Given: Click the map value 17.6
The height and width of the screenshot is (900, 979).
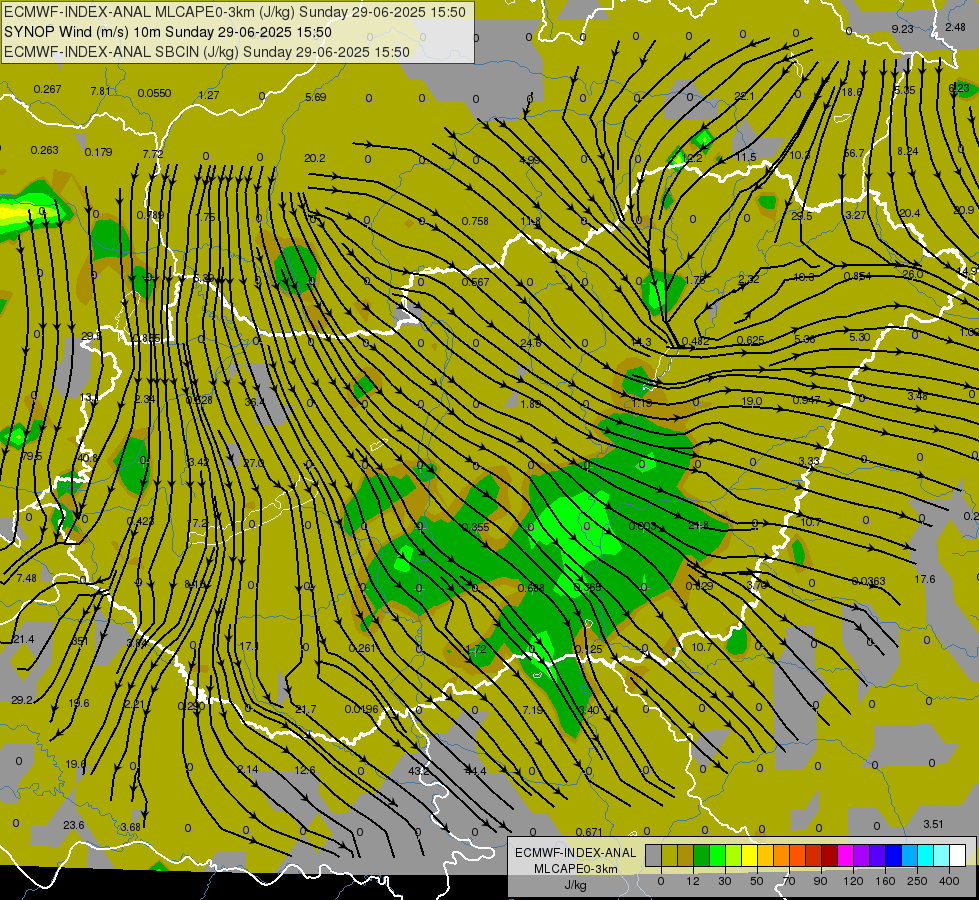Looking at the screenshot, I should click(x=925, y=579).
